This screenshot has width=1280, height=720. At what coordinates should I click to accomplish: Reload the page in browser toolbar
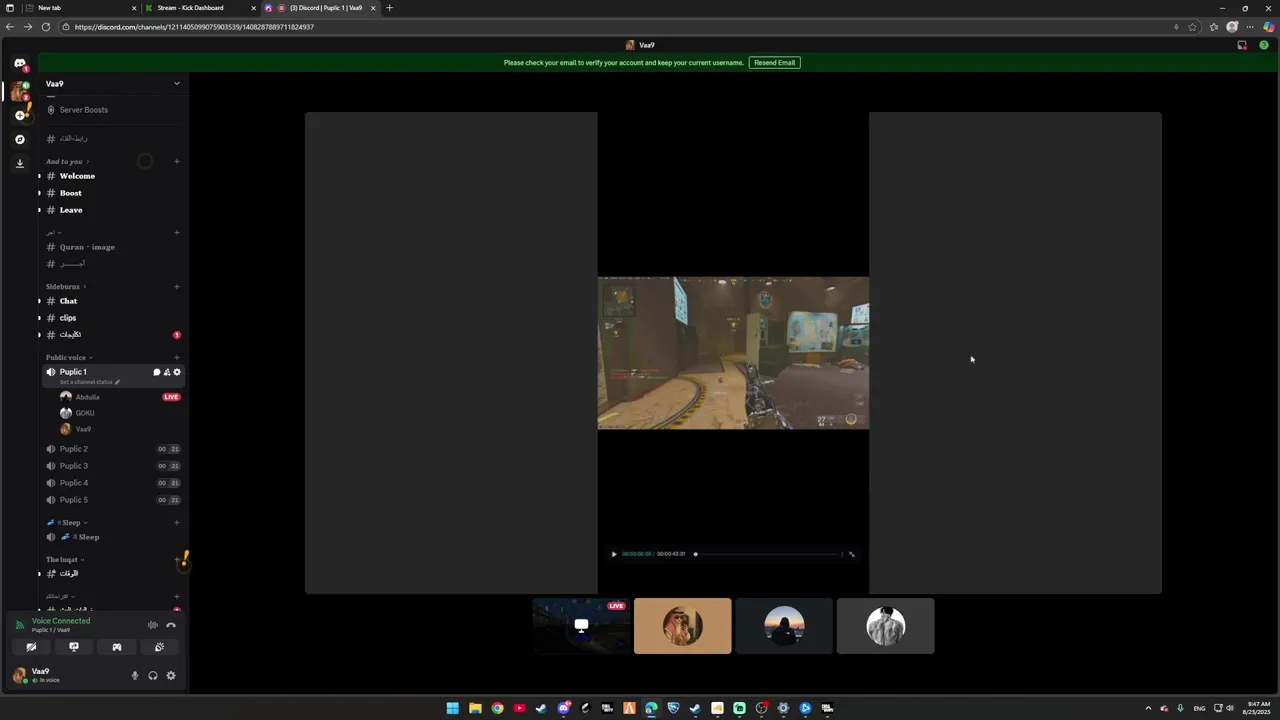click(x=46, y=27)
